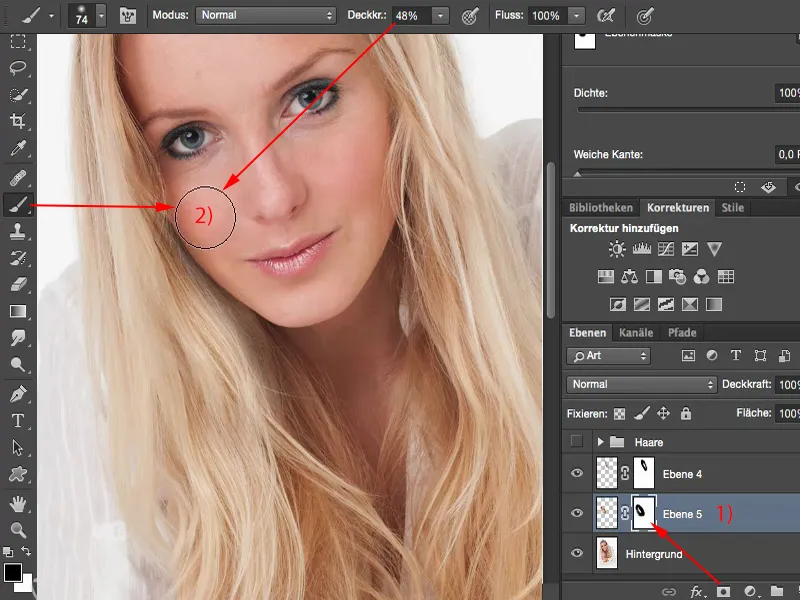Select the Hand tool

(x=18, y=504)
